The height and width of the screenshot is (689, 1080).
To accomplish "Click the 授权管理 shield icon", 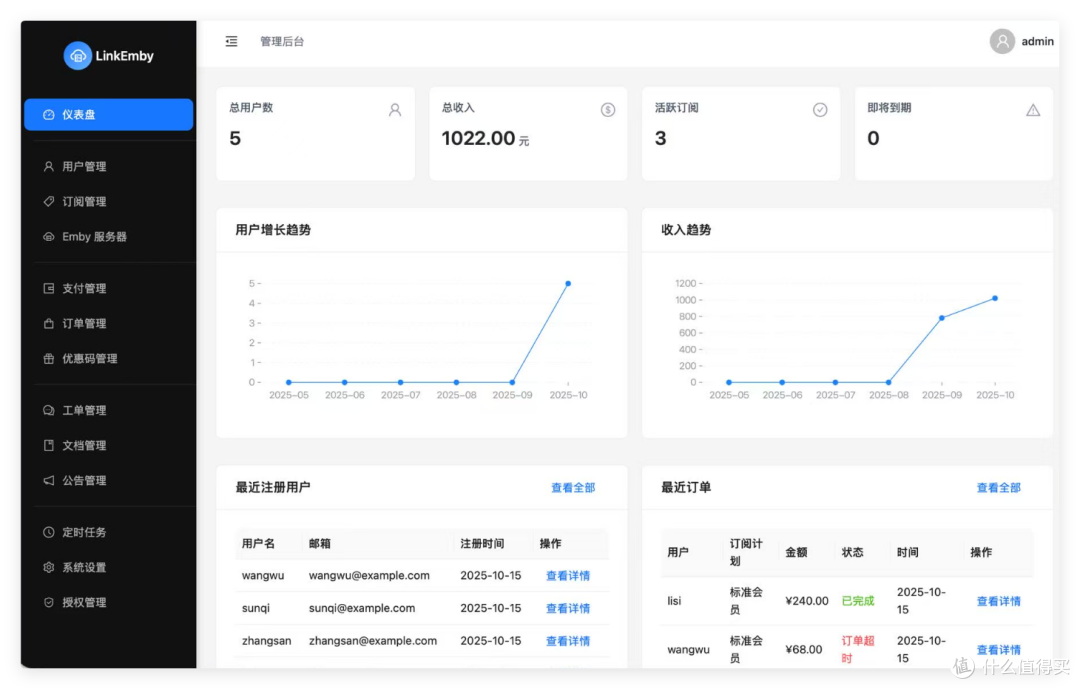I will tap(48, 602).
